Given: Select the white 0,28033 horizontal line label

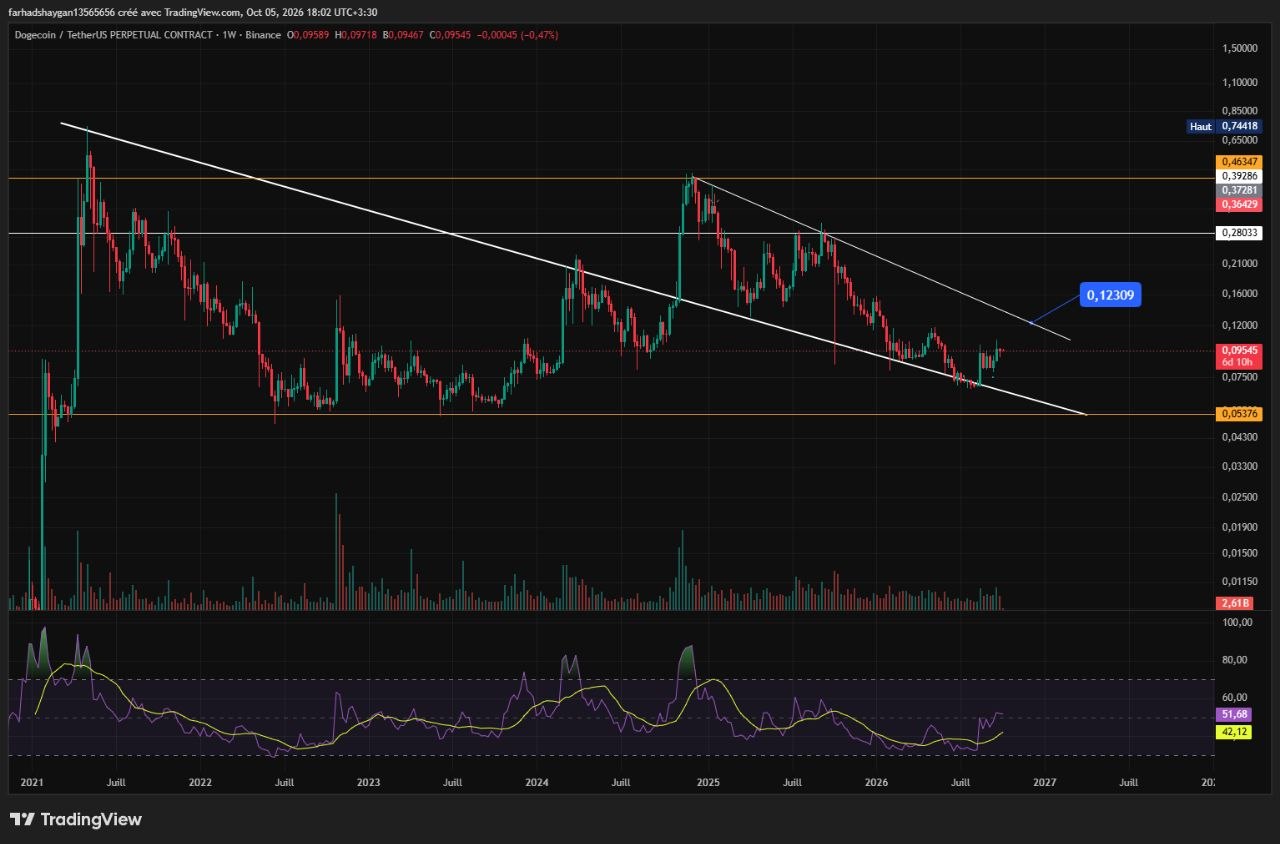Looking at the screenshot, I should pyautogui.click(x=1239, y=233).
